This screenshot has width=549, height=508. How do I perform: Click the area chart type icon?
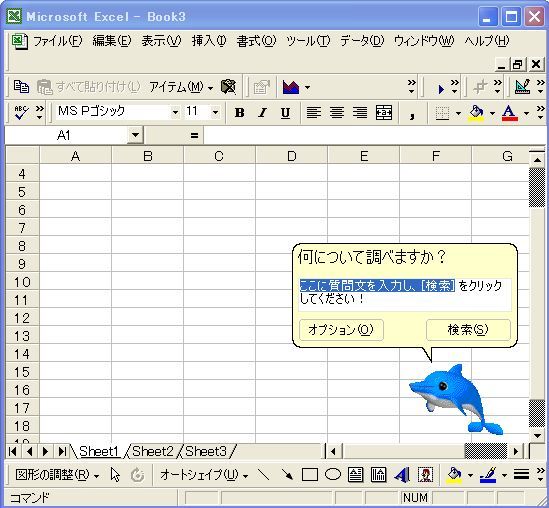click(x=291, y=87)
